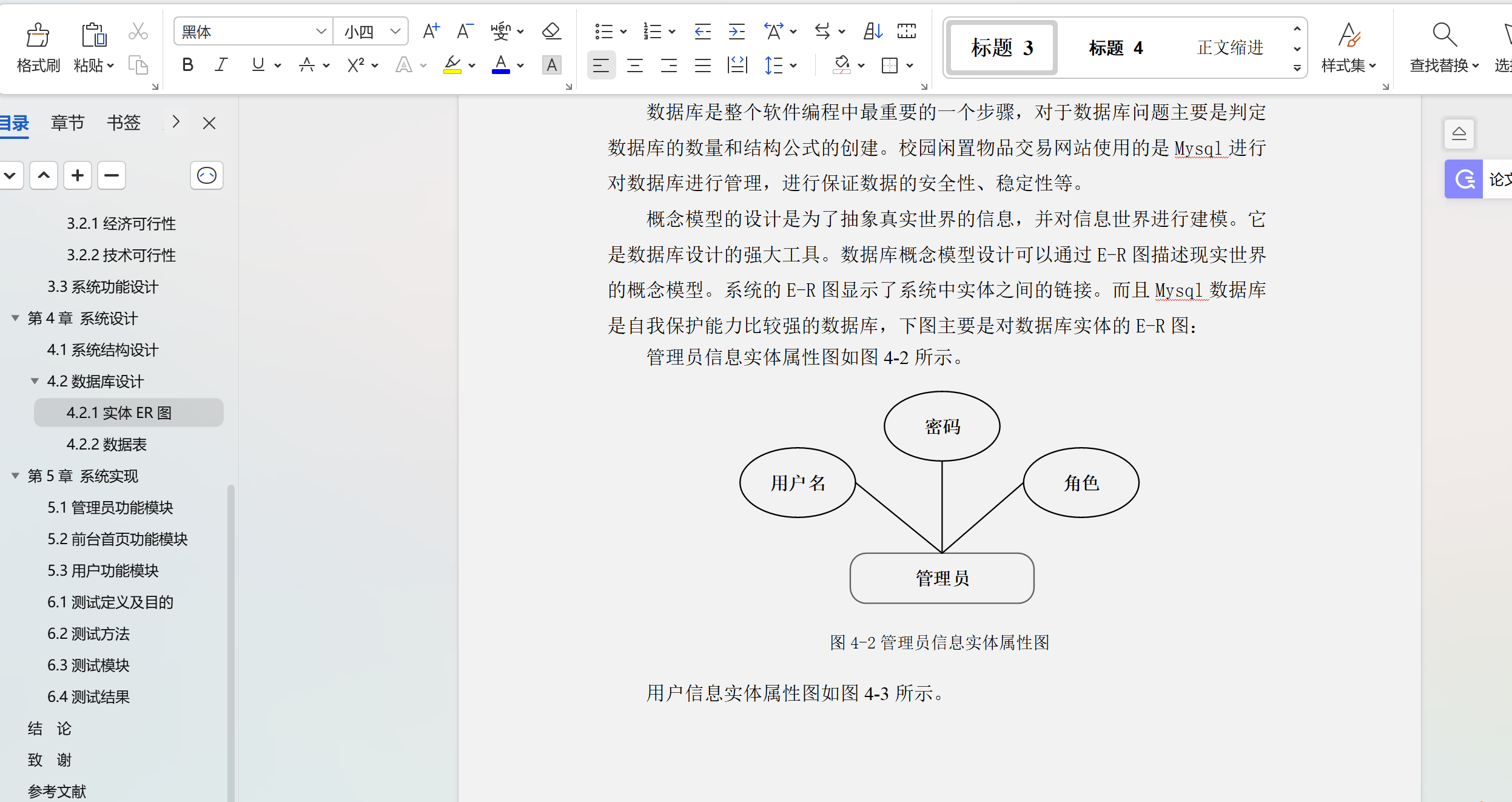Toggle italic formatting

[x=221, y=64]
